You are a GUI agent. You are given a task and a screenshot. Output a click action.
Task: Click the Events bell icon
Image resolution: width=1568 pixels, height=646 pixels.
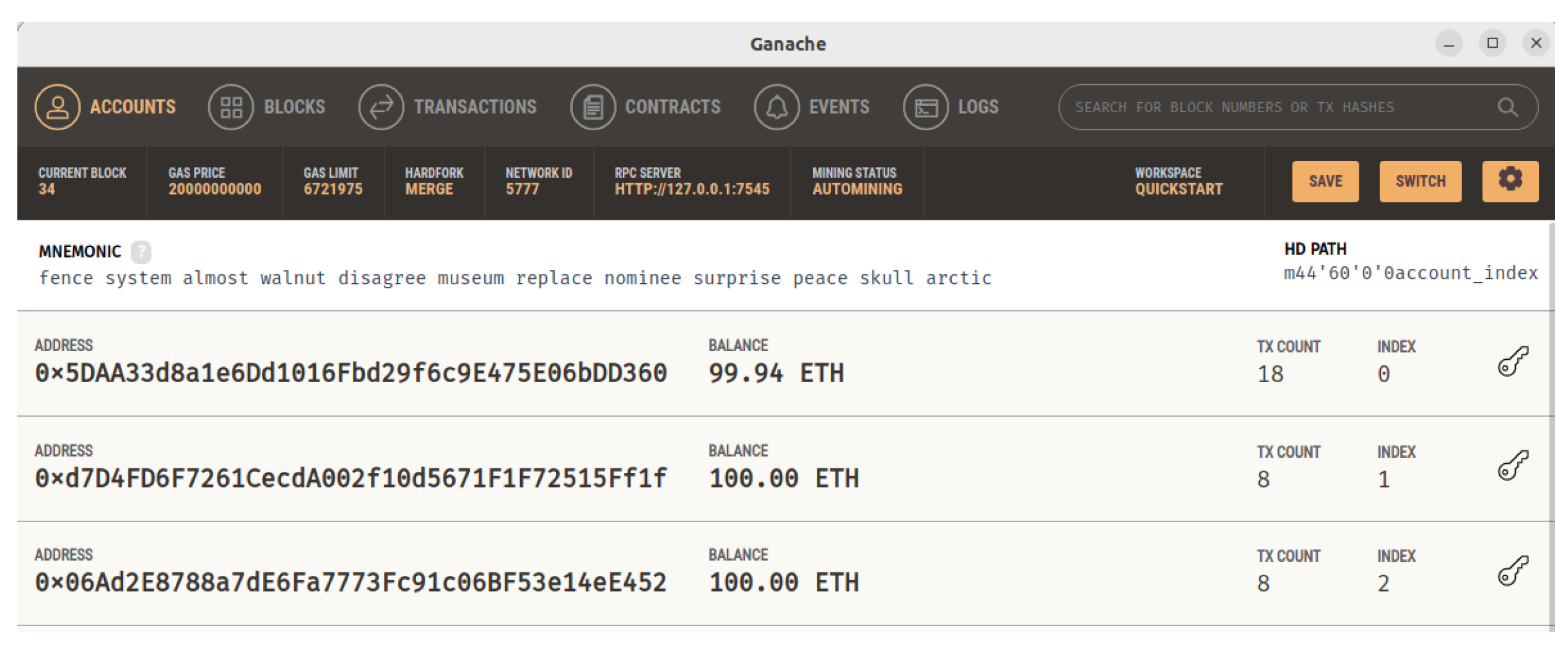point(777,107)
